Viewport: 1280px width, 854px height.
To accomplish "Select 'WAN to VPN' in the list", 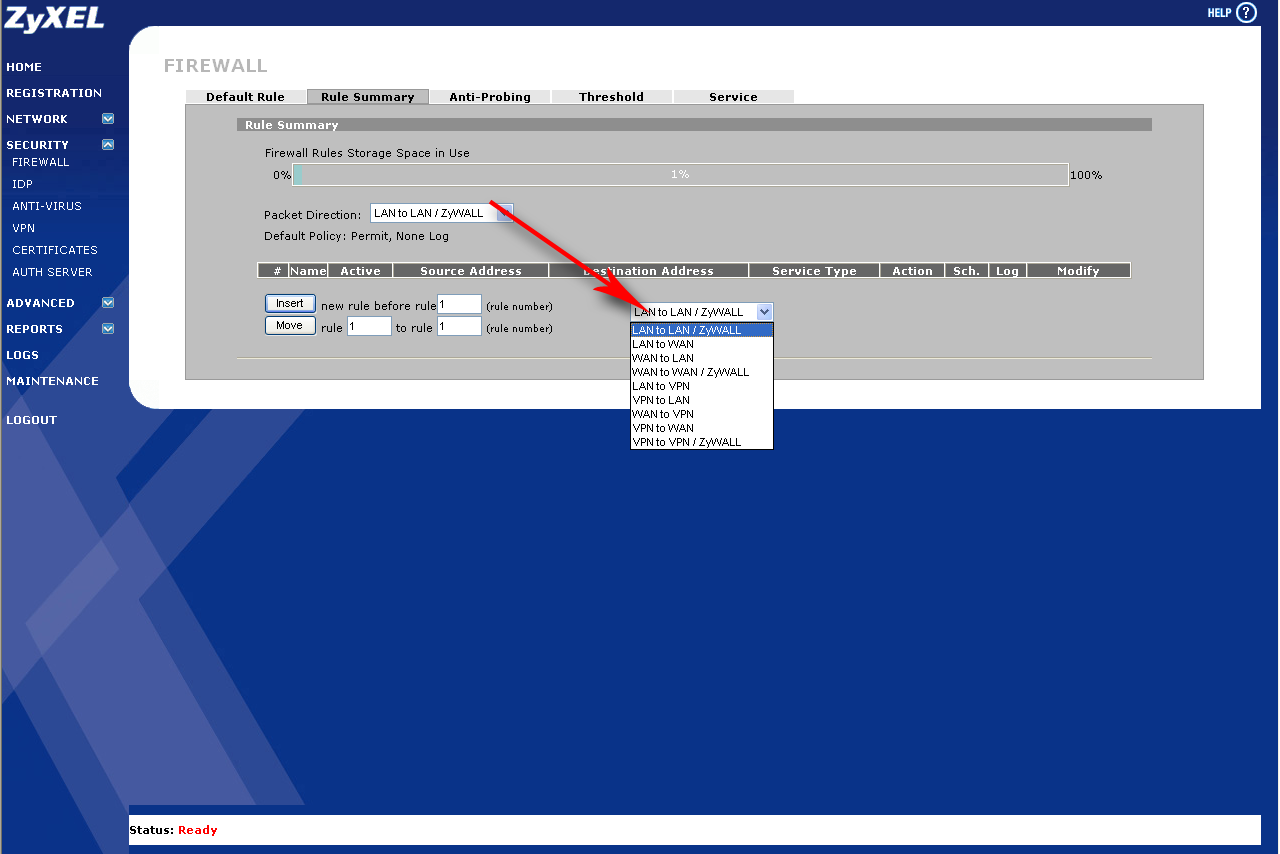I will [701, 414].
